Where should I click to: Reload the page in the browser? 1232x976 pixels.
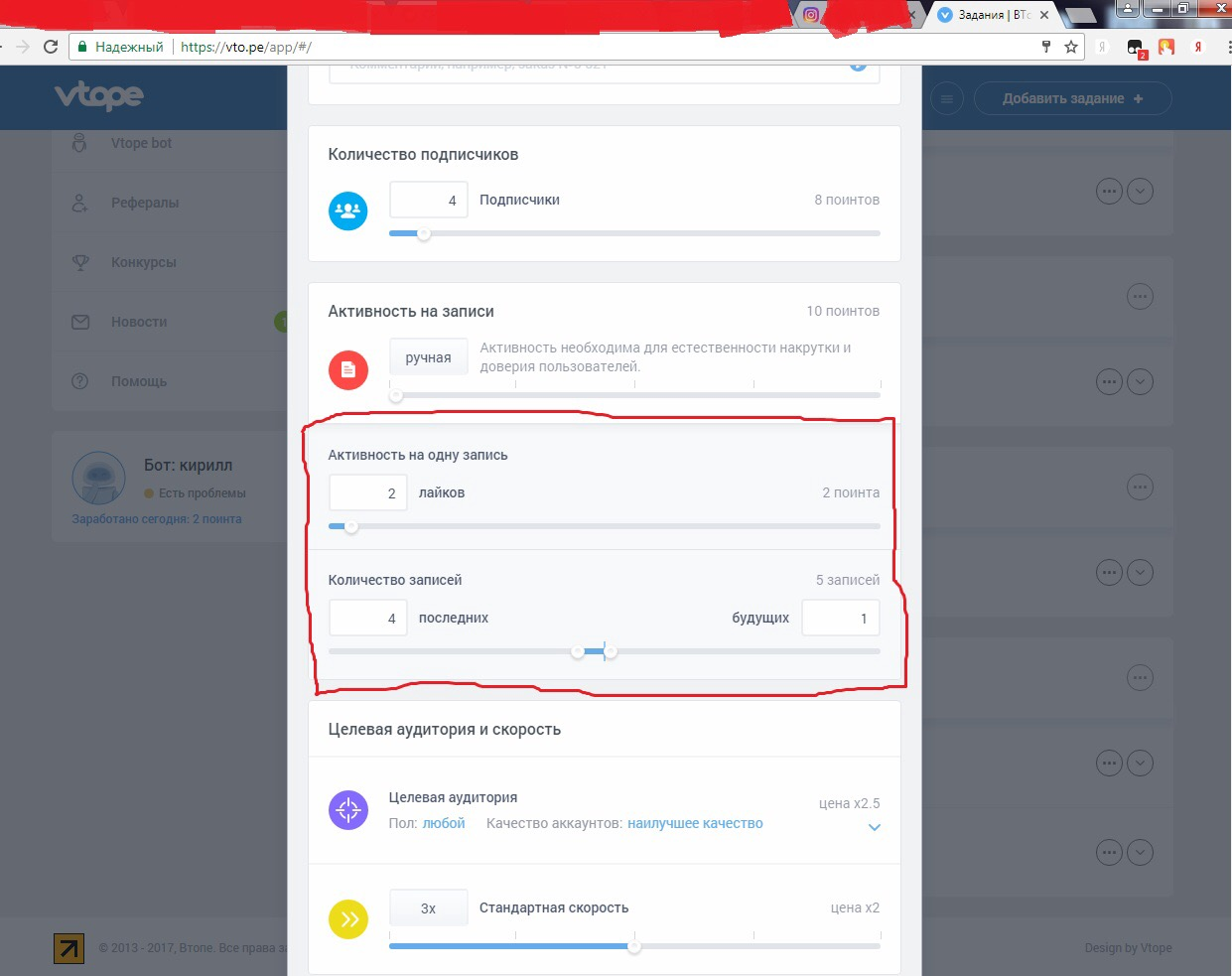click(51, 47)
